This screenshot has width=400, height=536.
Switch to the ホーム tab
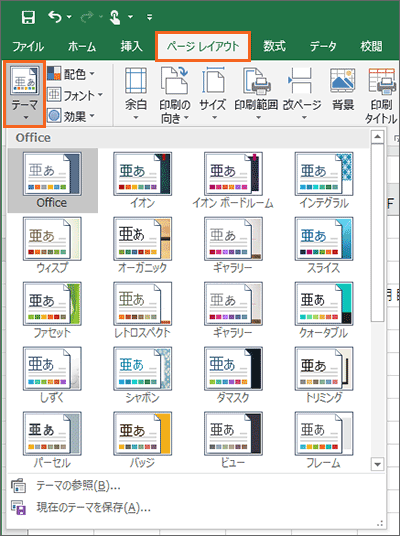pos(82,46)
